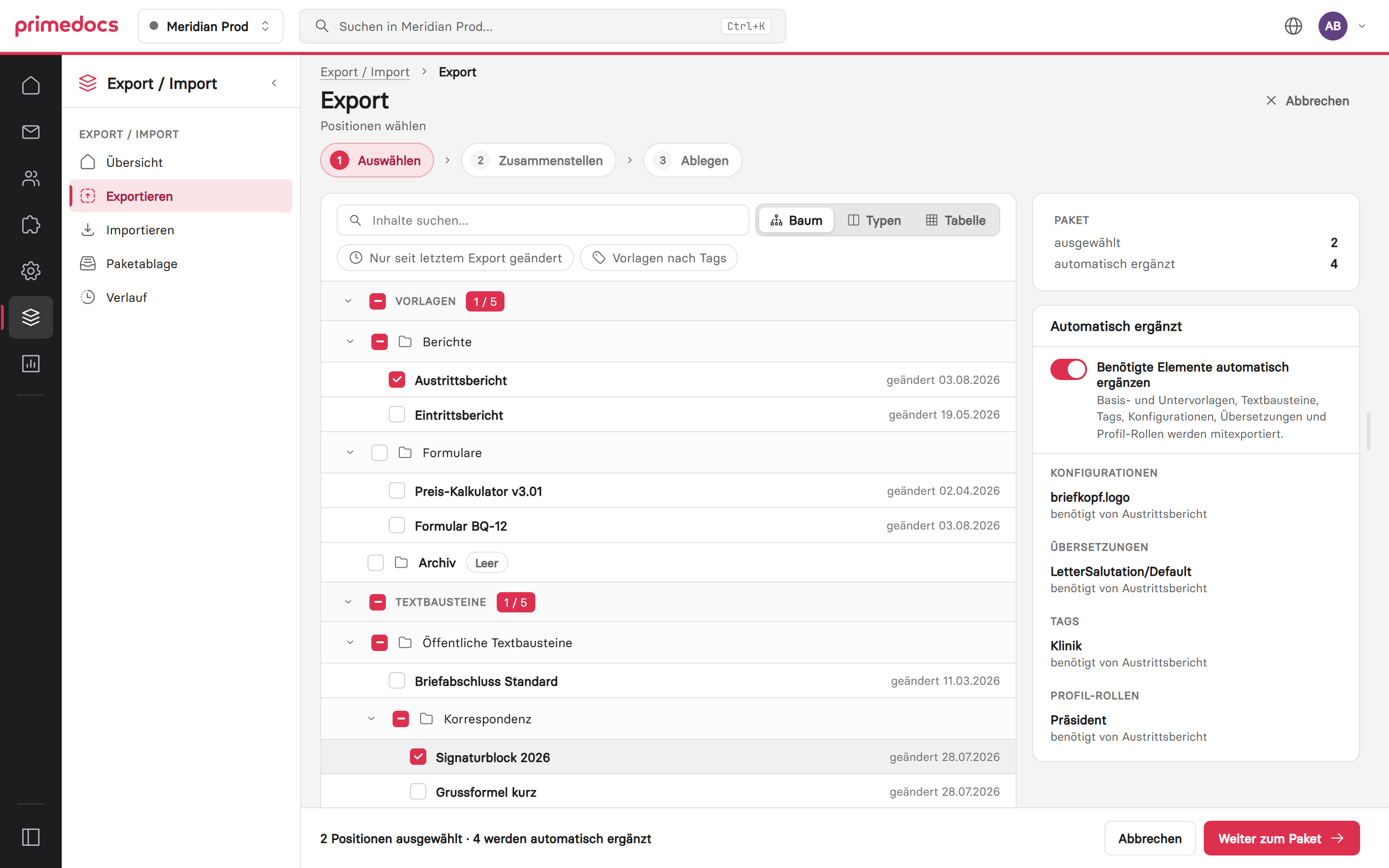The image size is (1389, 868).
Task: Toggle the sidebar panel icon at bottom
Action: [x=30, y=837]
